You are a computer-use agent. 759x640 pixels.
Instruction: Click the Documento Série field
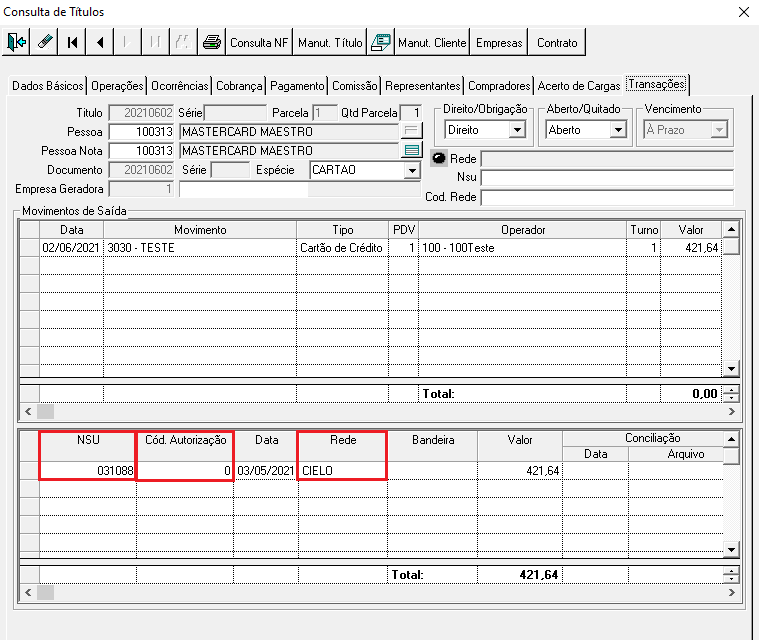pos(230,170)
